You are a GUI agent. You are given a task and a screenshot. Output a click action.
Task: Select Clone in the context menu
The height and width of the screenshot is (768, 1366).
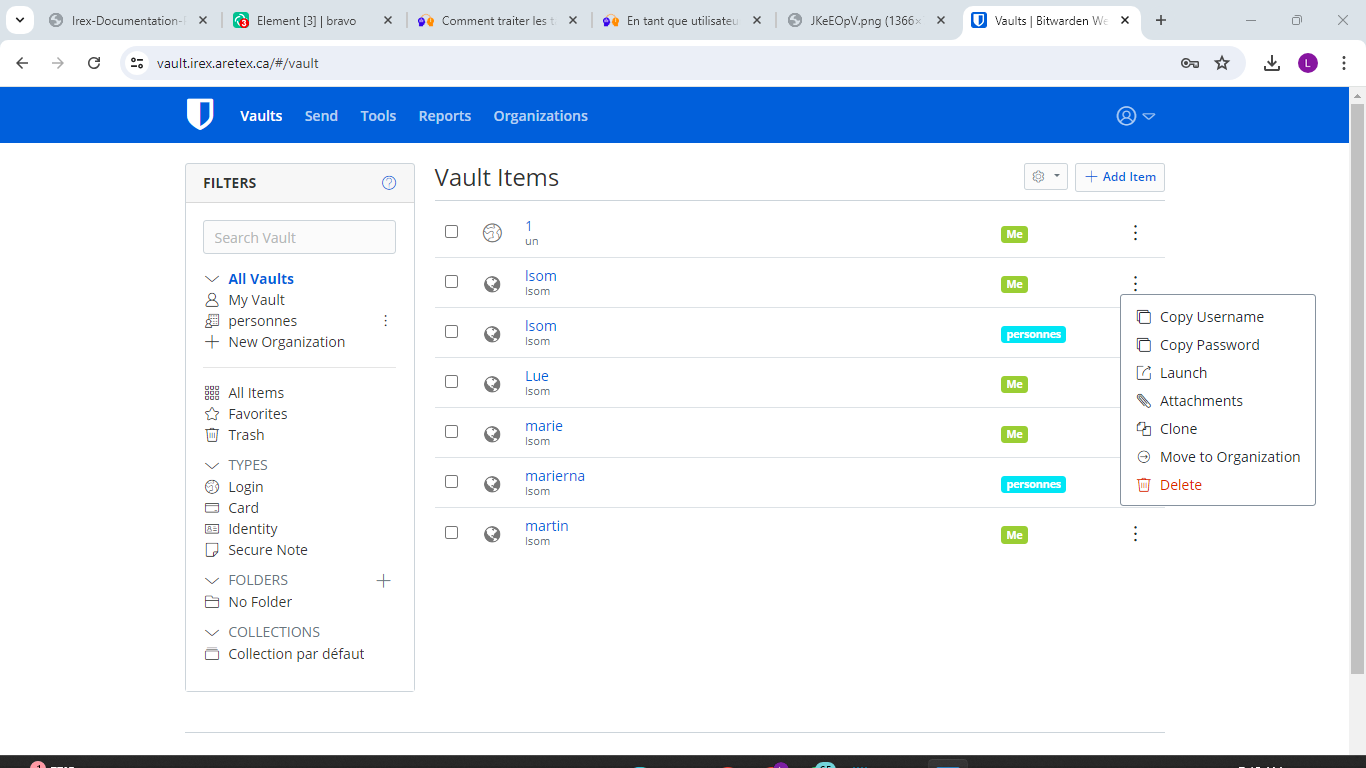(x=1217, y=429)
